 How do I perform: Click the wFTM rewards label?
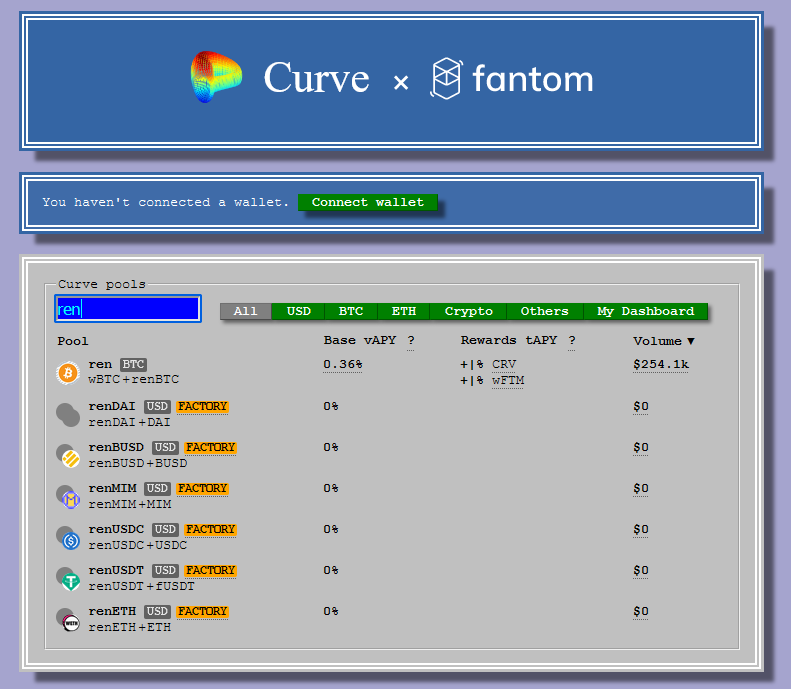(508, 380)
